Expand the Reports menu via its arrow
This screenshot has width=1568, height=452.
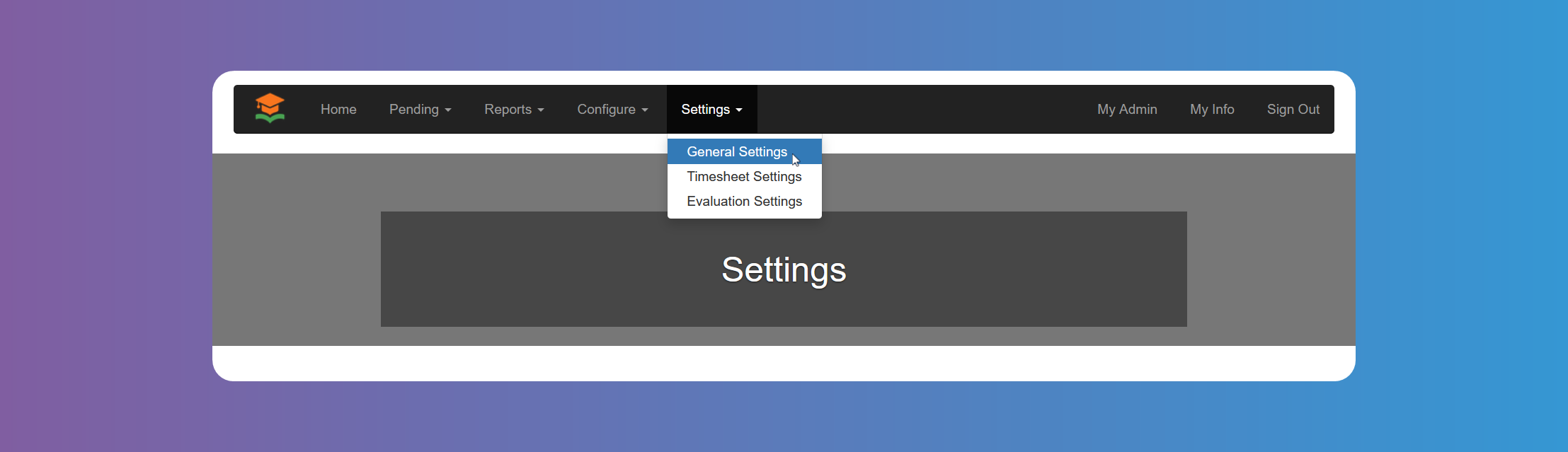(x=540, y=111)
